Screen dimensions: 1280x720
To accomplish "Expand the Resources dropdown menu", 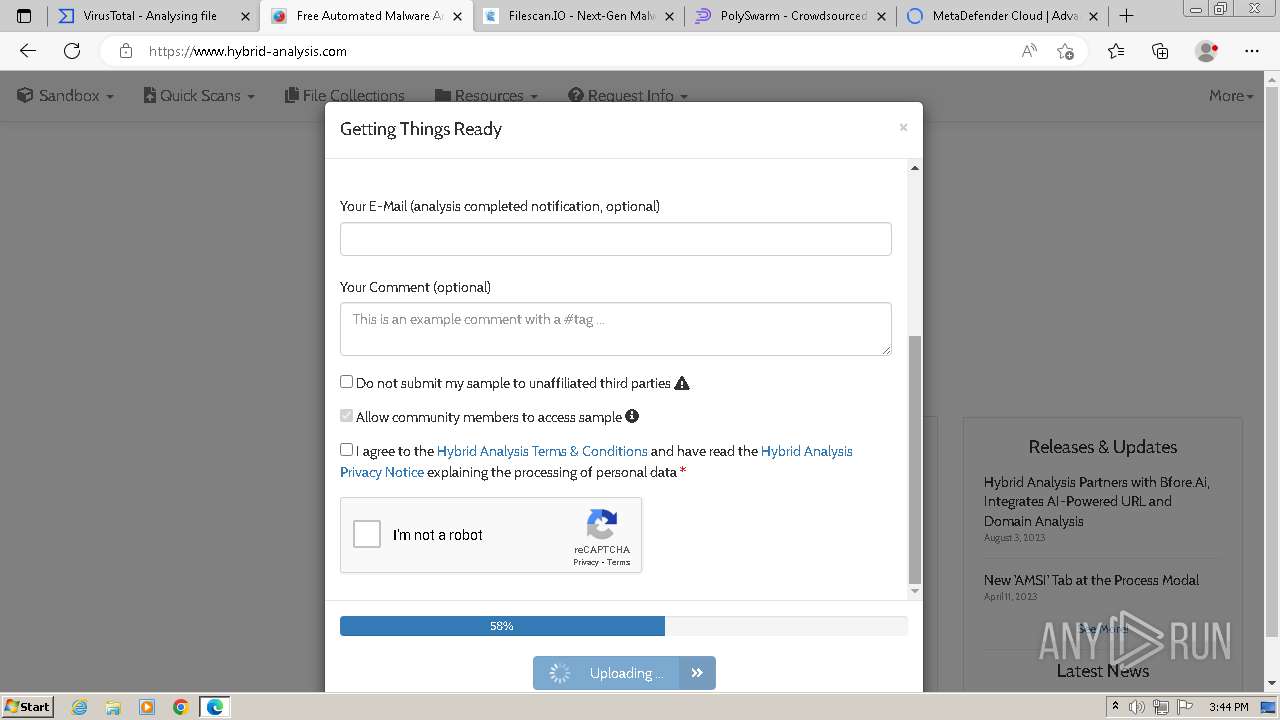I will pos(487,96).
